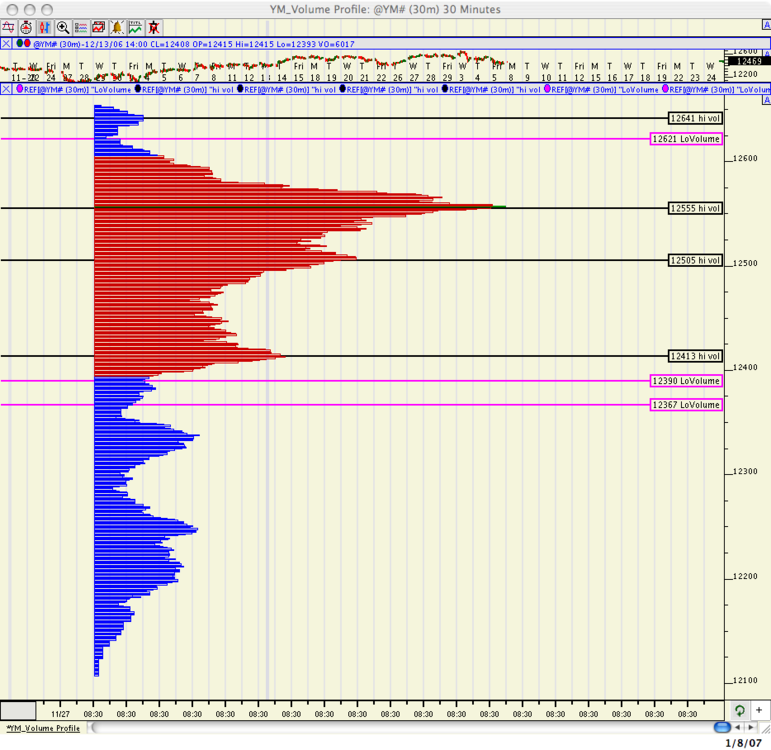771x750 pixels.
Task: Click the scroll right arrow
Action: [750, 727]
